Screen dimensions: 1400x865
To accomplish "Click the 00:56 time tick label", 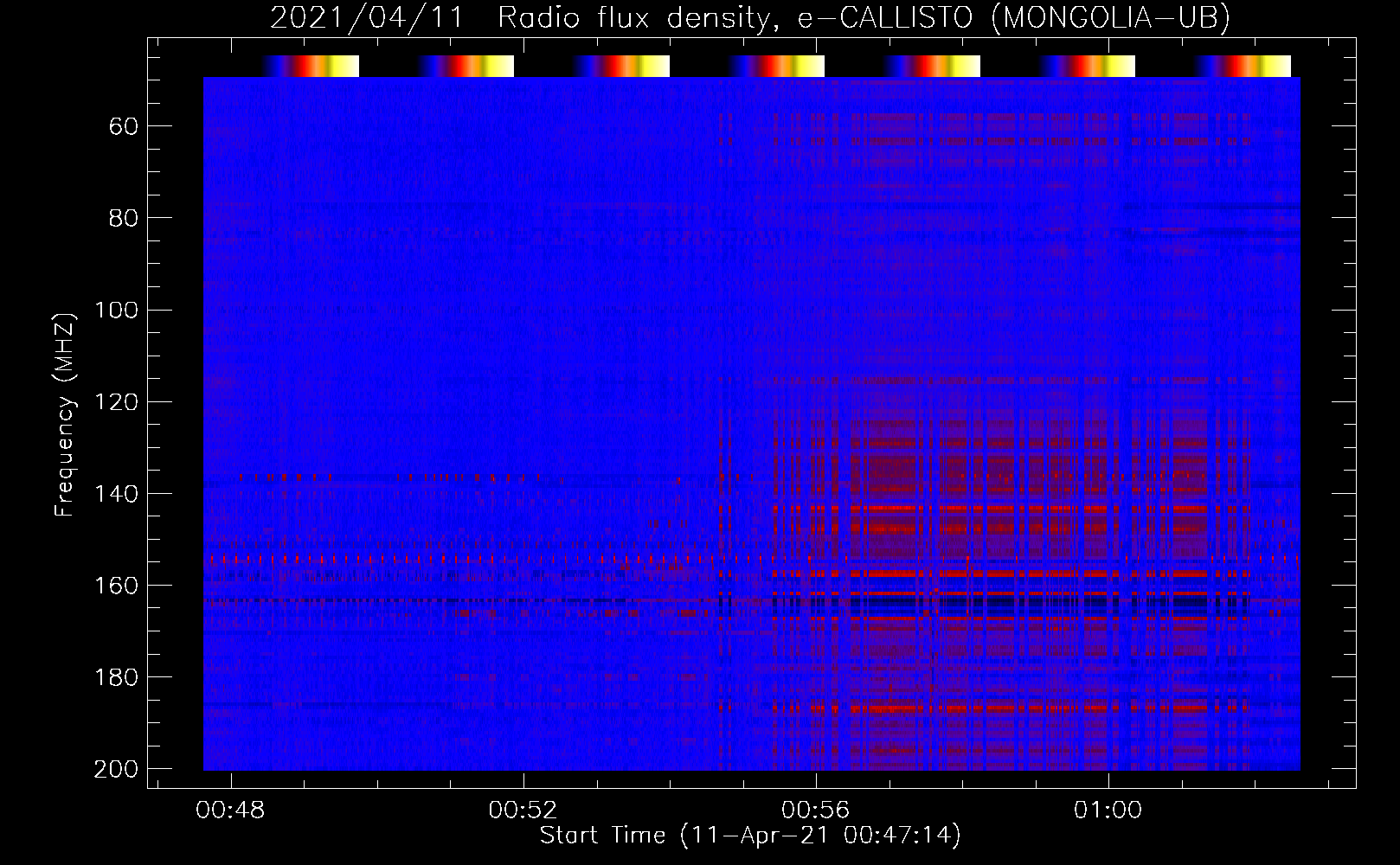I will tap(815, 811).
